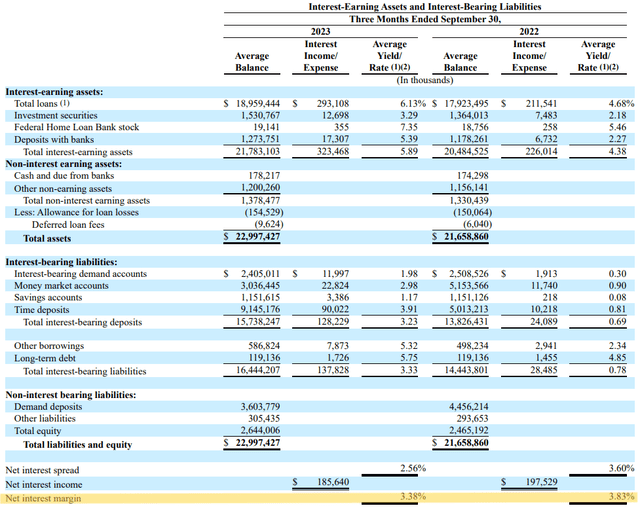
Task: Select the 'Total equity' row label
Action: coord(37,431)
